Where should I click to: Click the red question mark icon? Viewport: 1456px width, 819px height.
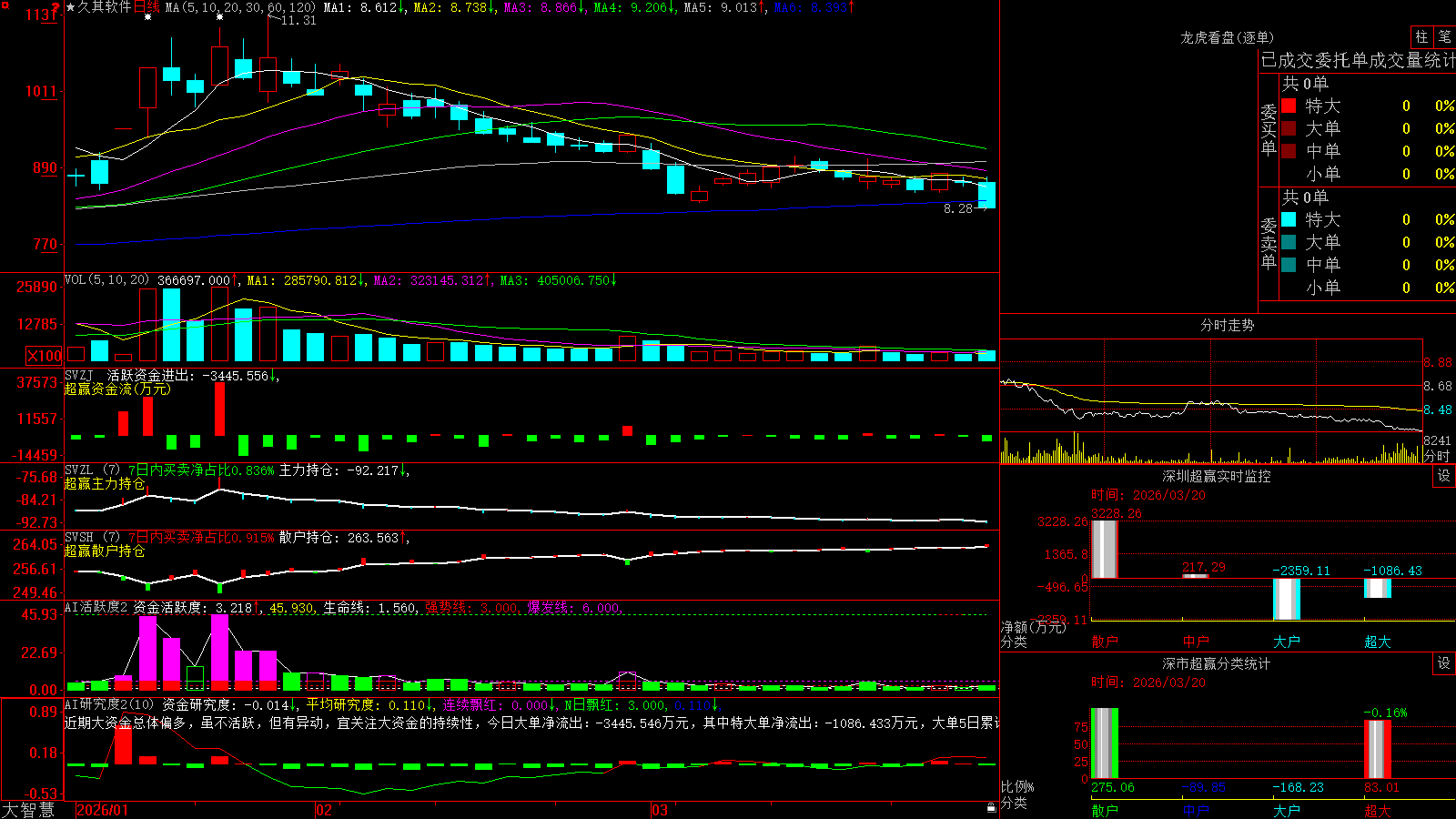tap(55, 7)
